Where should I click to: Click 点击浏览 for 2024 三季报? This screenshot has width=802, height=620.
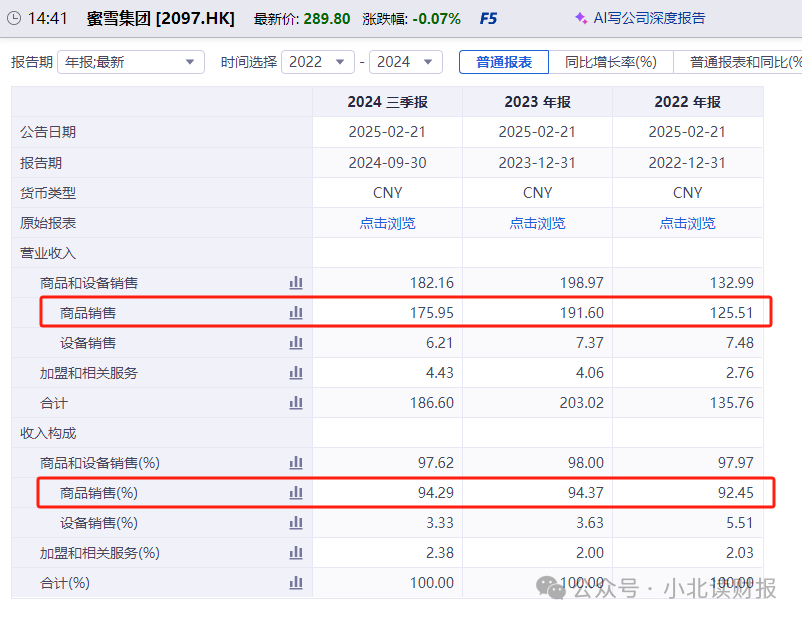click(x=387, y=223)
